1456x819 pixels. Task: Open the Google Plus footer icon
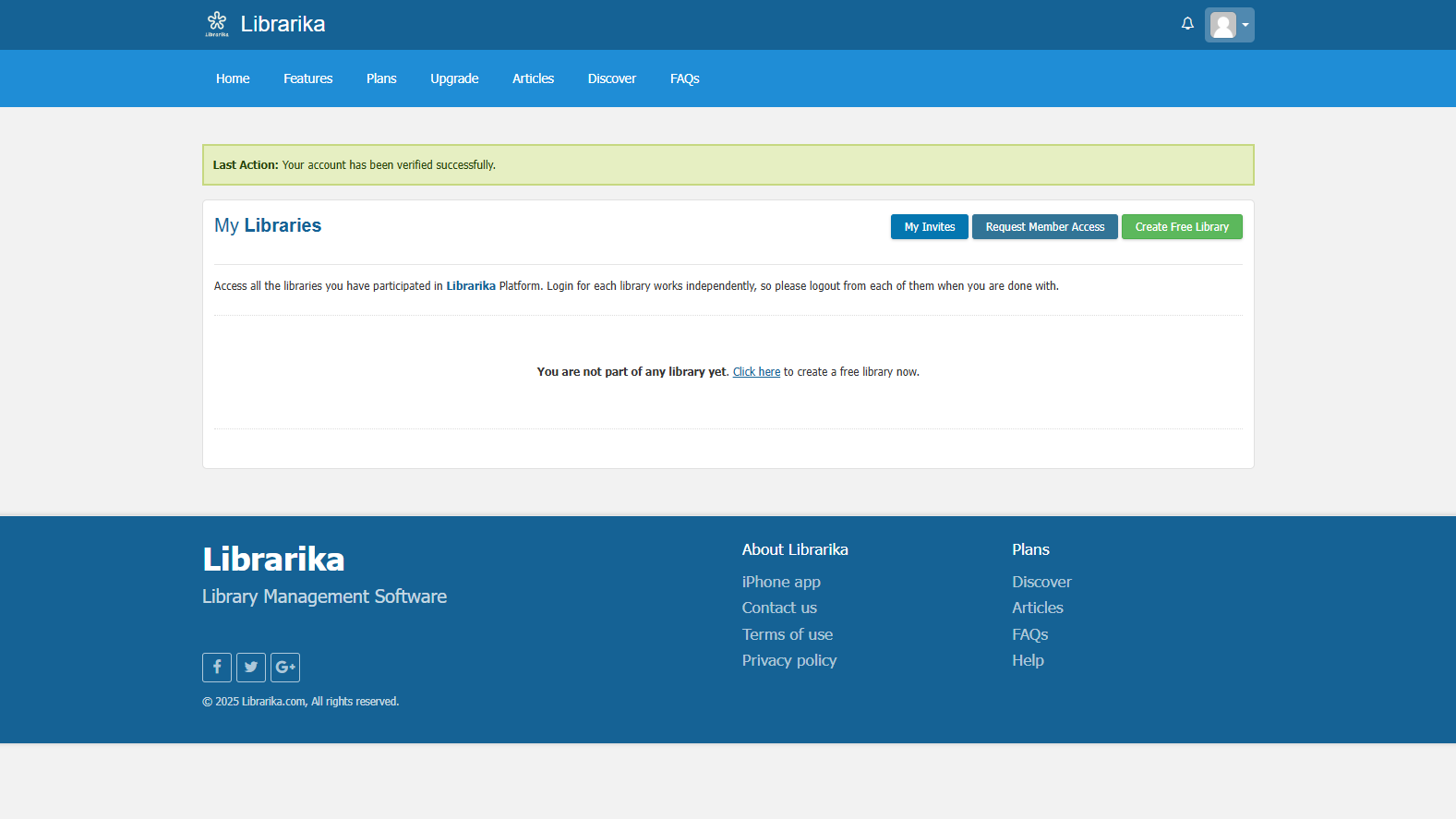pos(285,667)
